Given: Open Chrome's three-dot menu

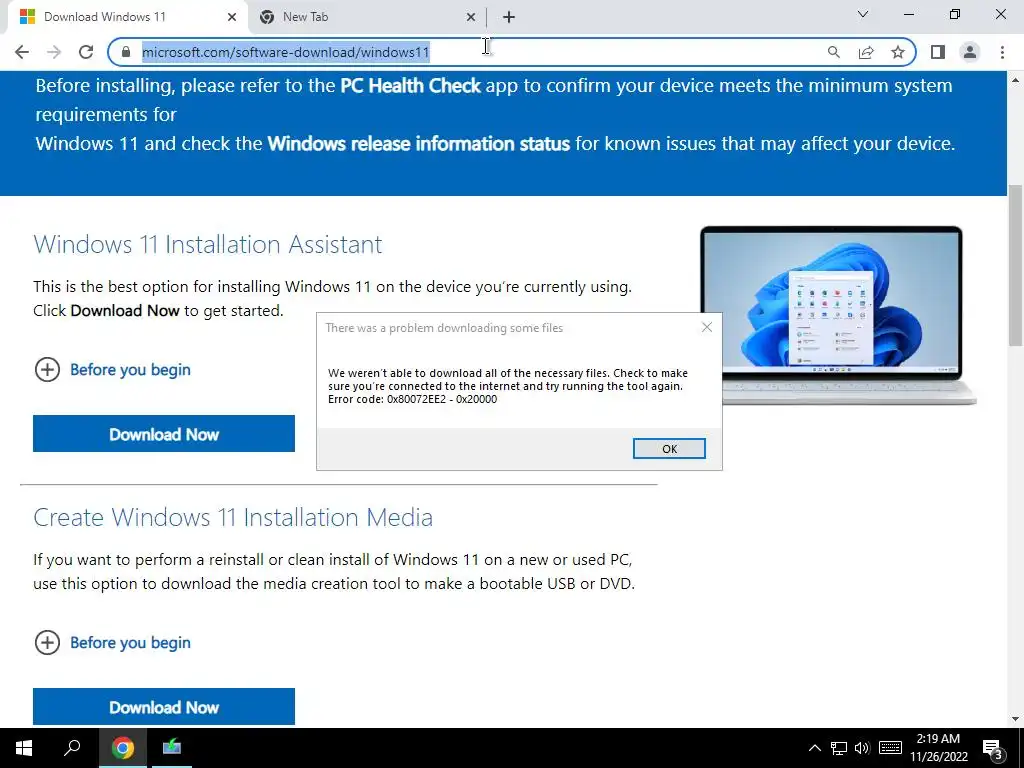Looking at the screenshot, I should [x=1002, y=52].
